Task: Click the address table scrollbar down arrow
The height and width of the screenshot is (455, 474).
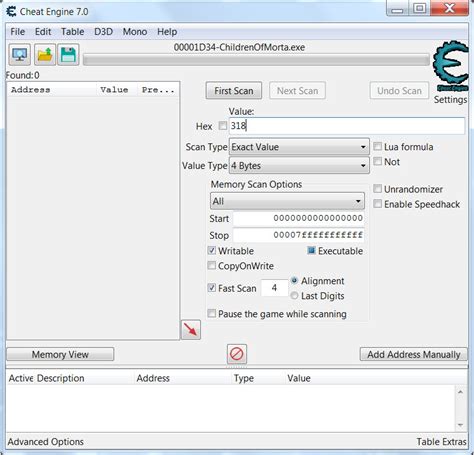Action: click(460, 425)
